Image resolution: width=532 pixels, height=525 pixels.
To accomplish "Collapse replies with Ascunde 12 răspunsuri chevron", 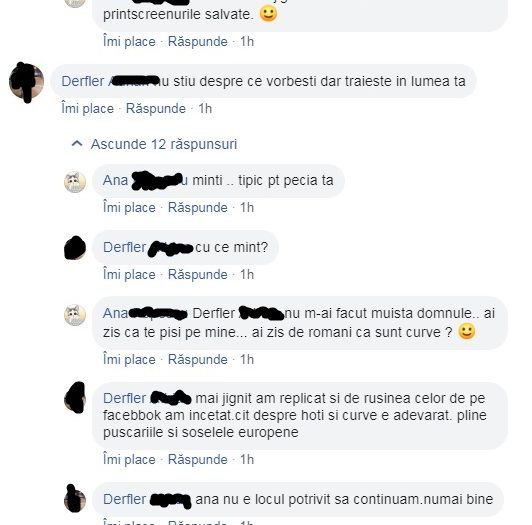I will point(77,144).
